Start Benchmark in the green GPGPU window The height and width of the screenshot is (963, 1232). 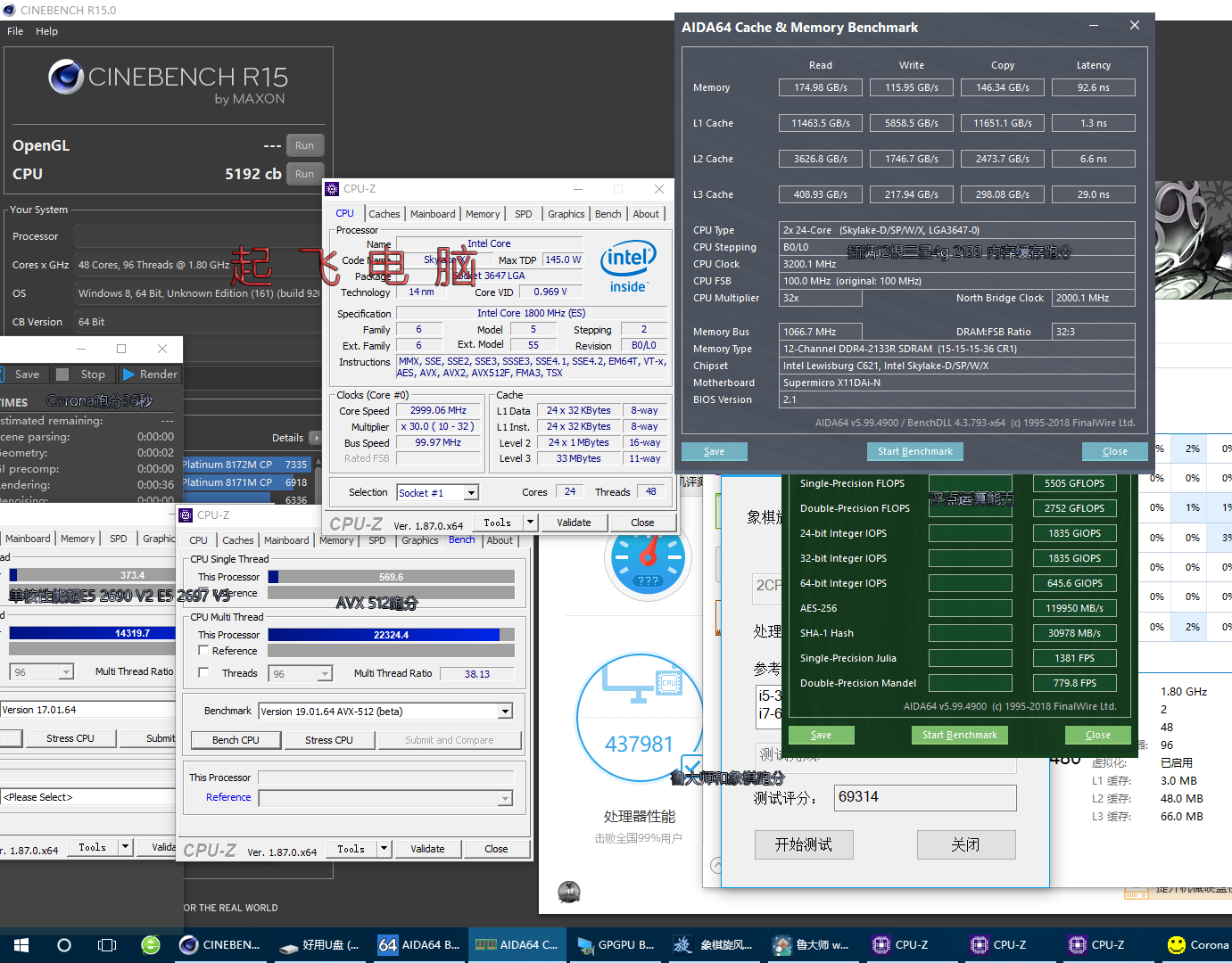pyautogui.click(x=960, y=735)
